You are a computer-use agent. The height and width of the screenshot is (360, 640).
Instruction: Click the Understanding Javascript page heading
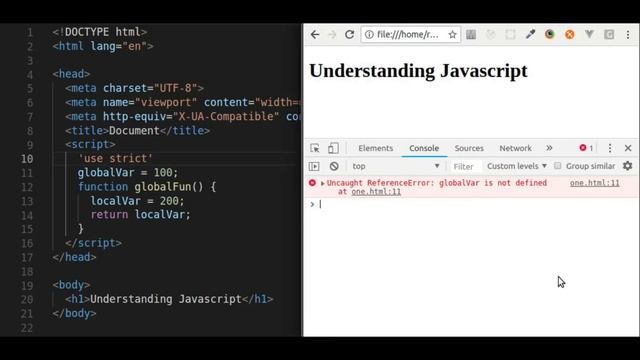418,71
